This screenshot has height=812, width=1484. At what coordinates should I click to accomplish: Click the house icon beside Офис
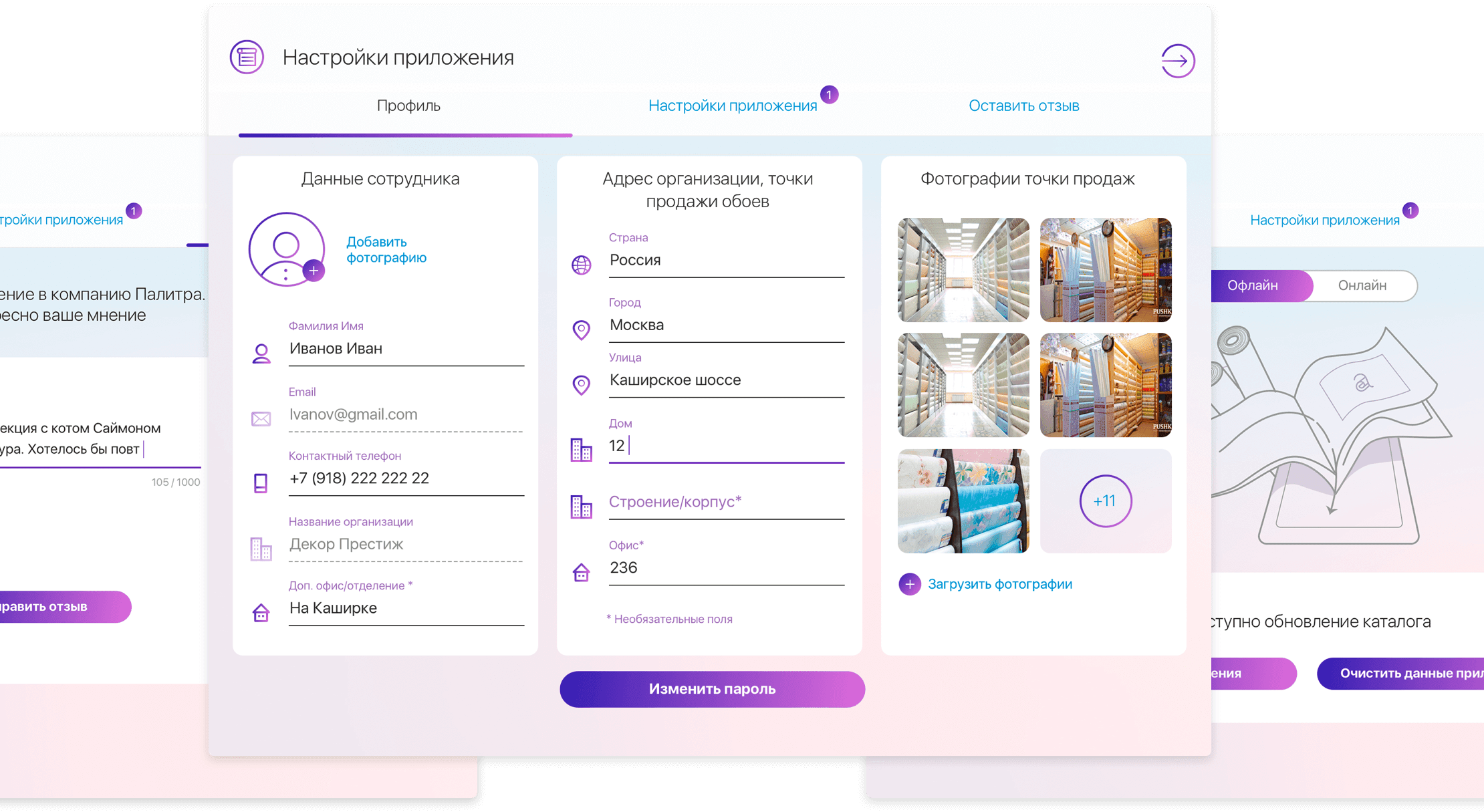tap(582, 573)
